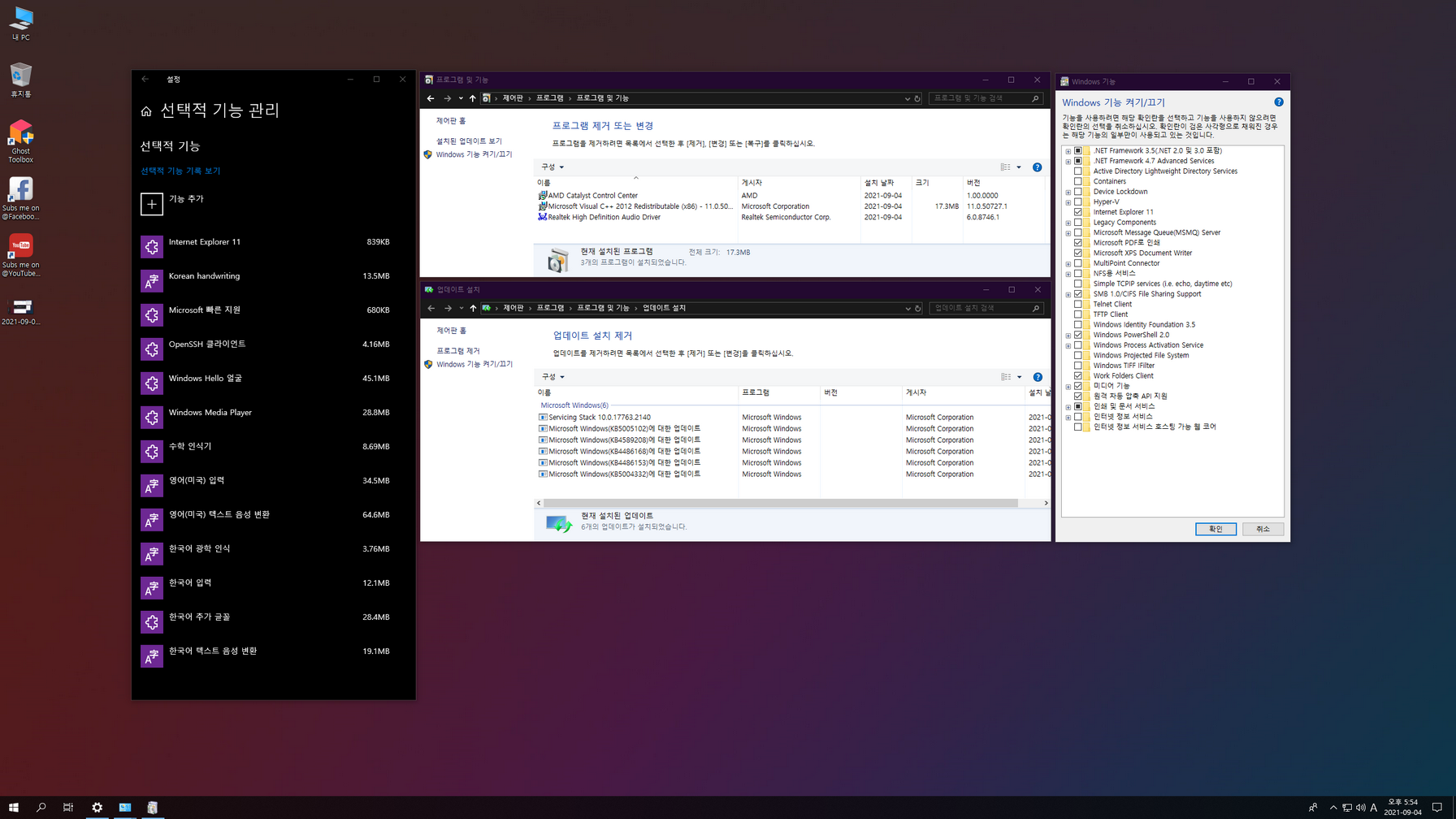Select the OpenSSH 클라이언트 feature icon
Viewport: 1456px width, 819px height.
tap(152, 349)
